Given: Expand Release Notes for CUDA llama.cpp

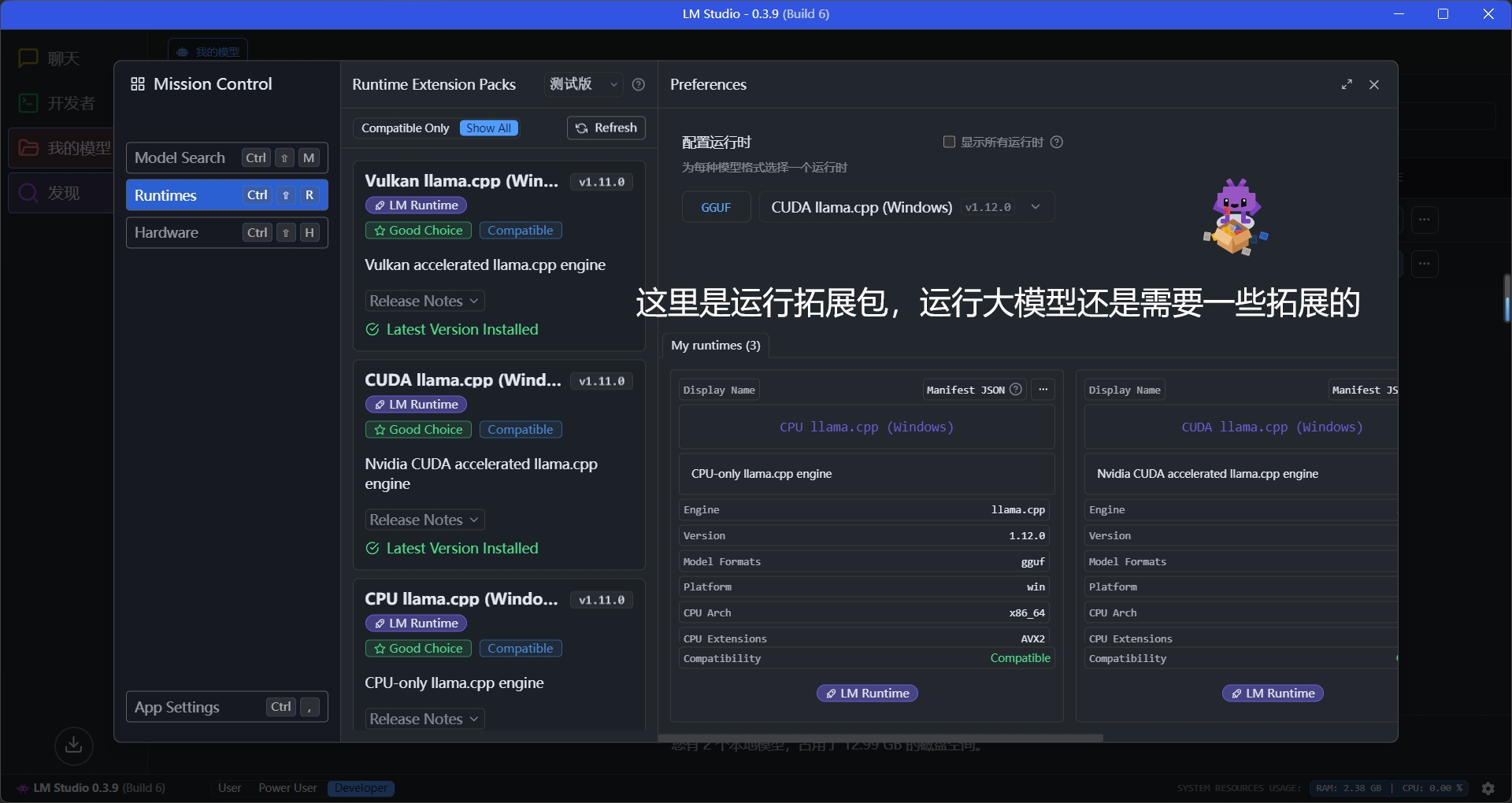Looking at the screenshot, I should [x=424, y=520].
